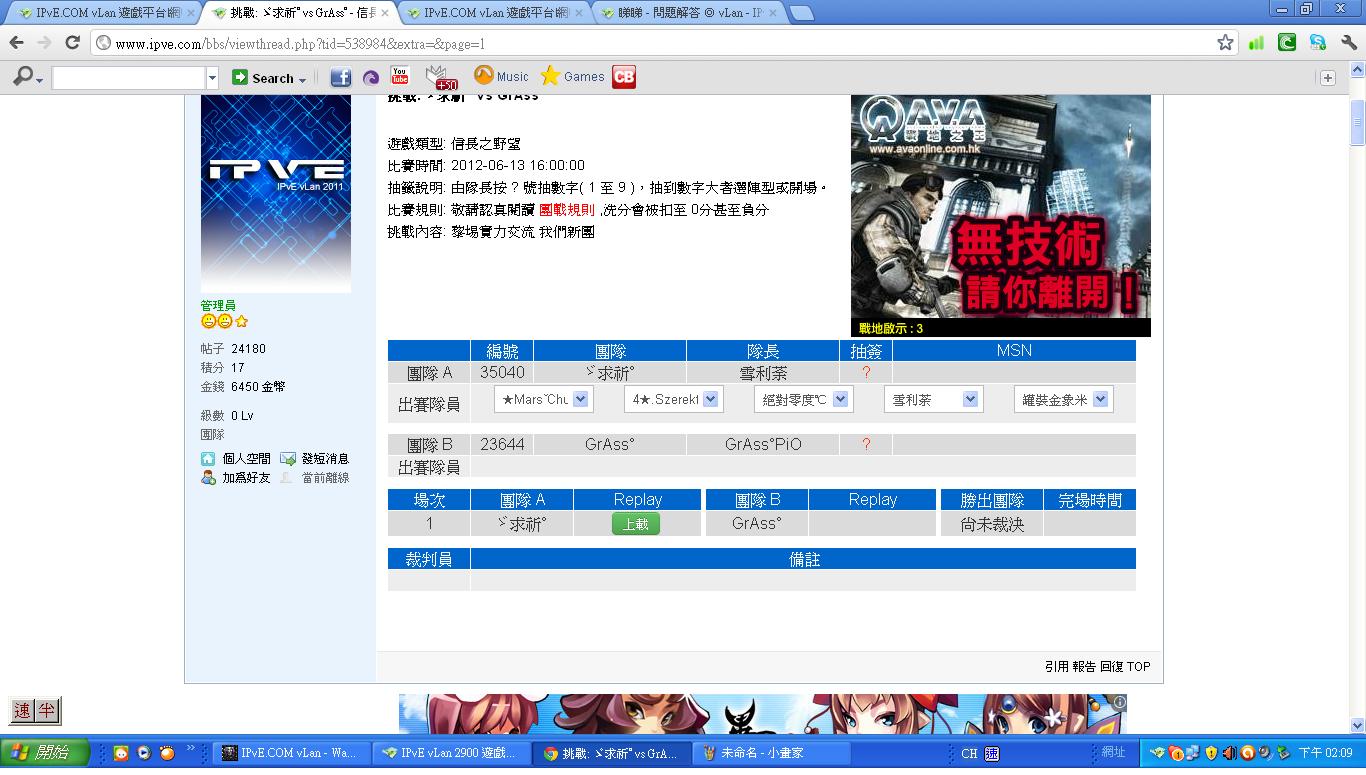1366x775 pixels.
Task: Open the Games star icon
Action: tap(572, 77)
